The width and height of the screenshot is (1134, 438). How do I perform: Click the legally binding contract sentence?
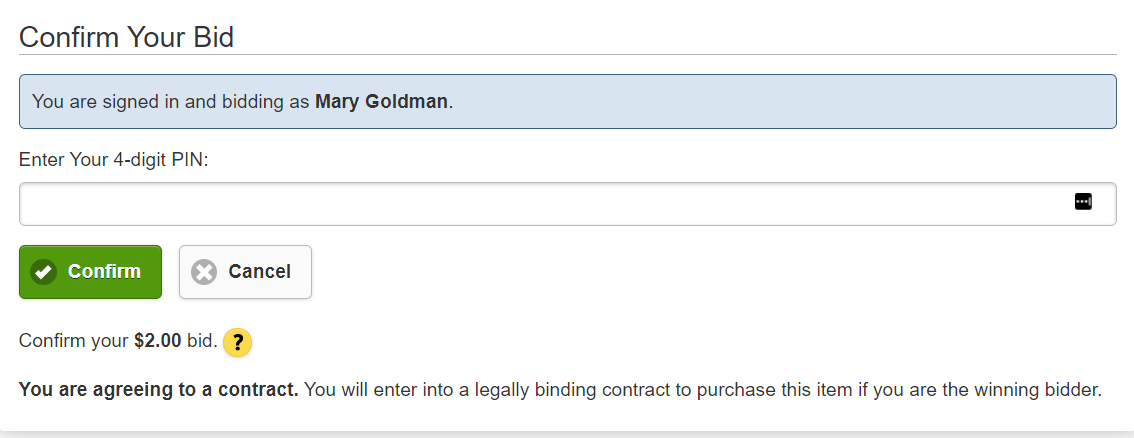coord(702,390)
